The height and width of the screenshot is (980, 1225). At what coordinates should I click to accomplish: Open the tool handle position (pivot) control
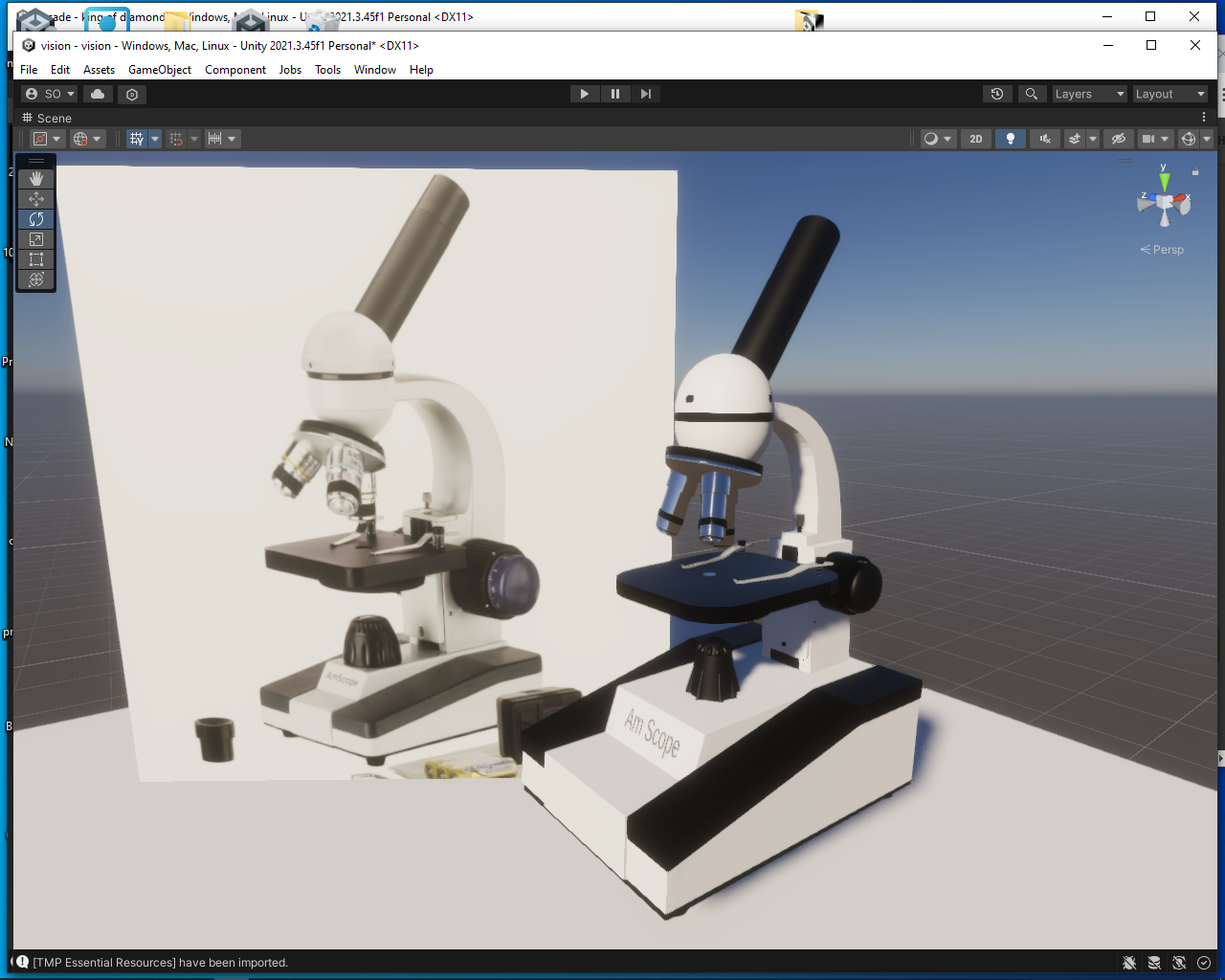click(47, 139)
